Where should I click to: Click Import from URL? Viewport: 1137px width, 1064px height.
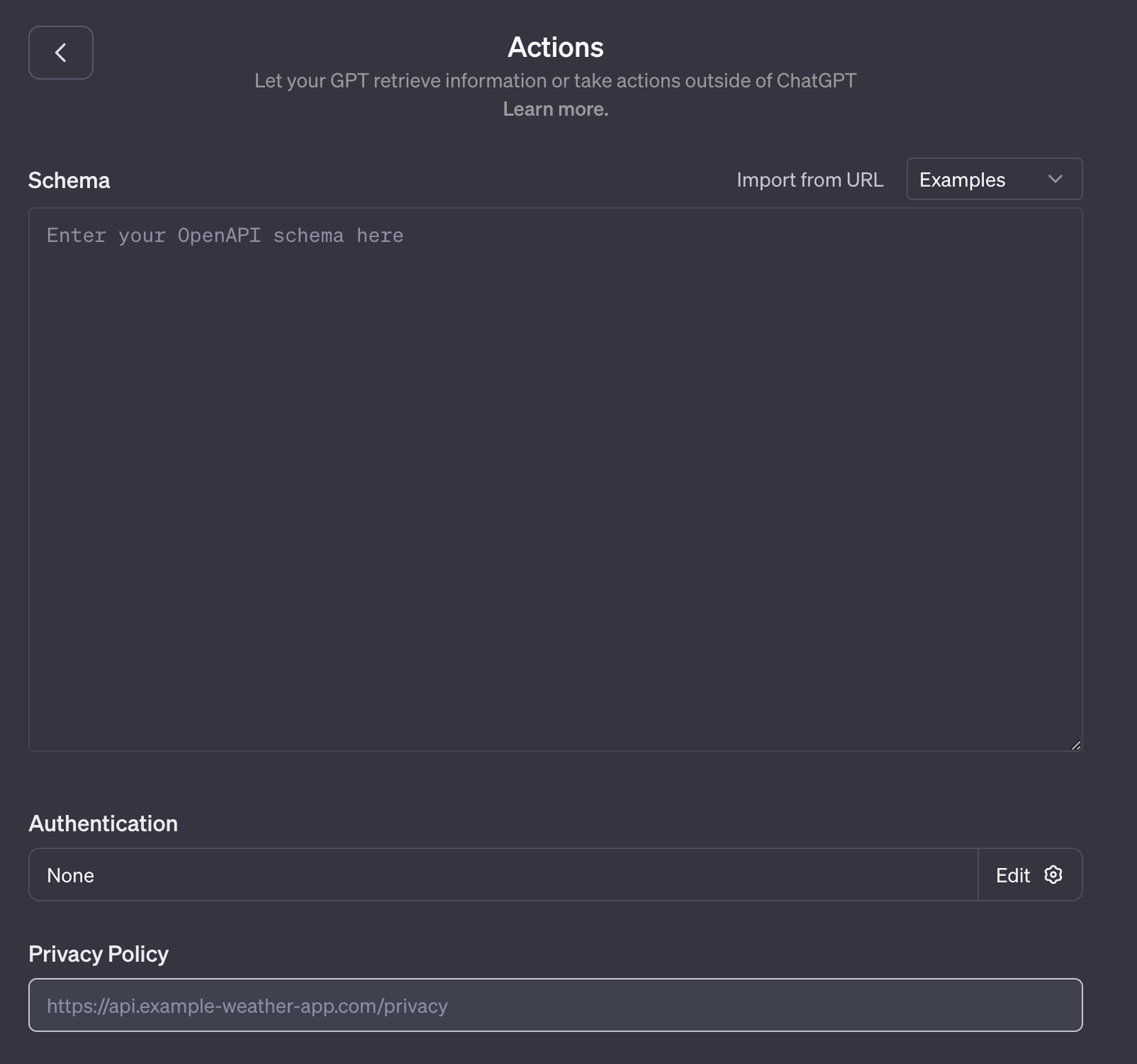(x=809, y=179)
